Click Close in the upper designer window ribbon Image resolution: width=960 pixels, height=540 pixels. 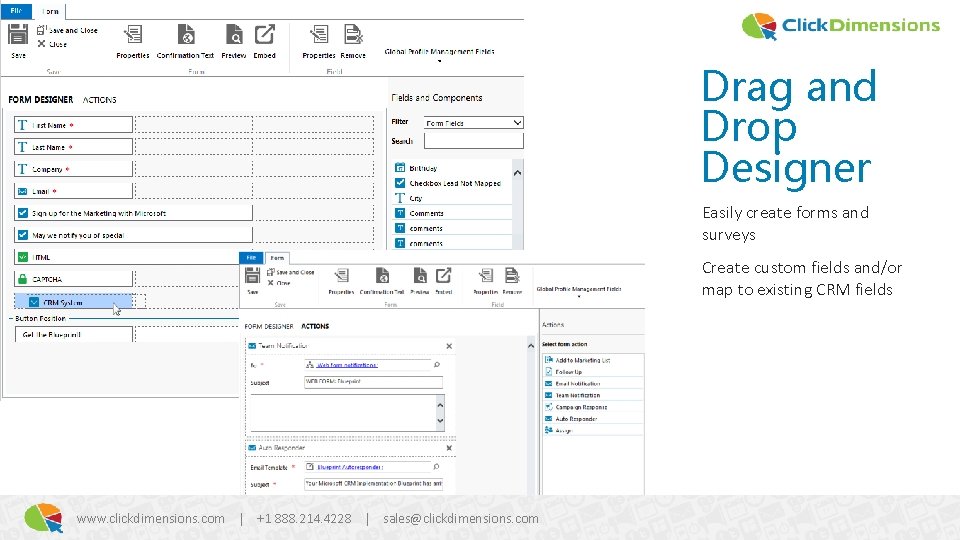tap(53, 44)
